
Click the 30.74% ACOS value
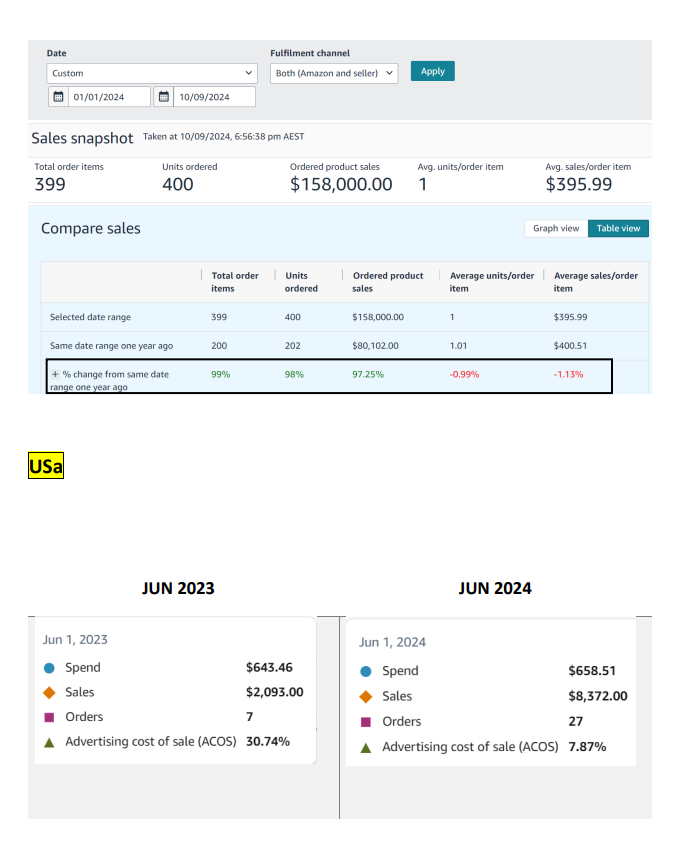point(268,741)
